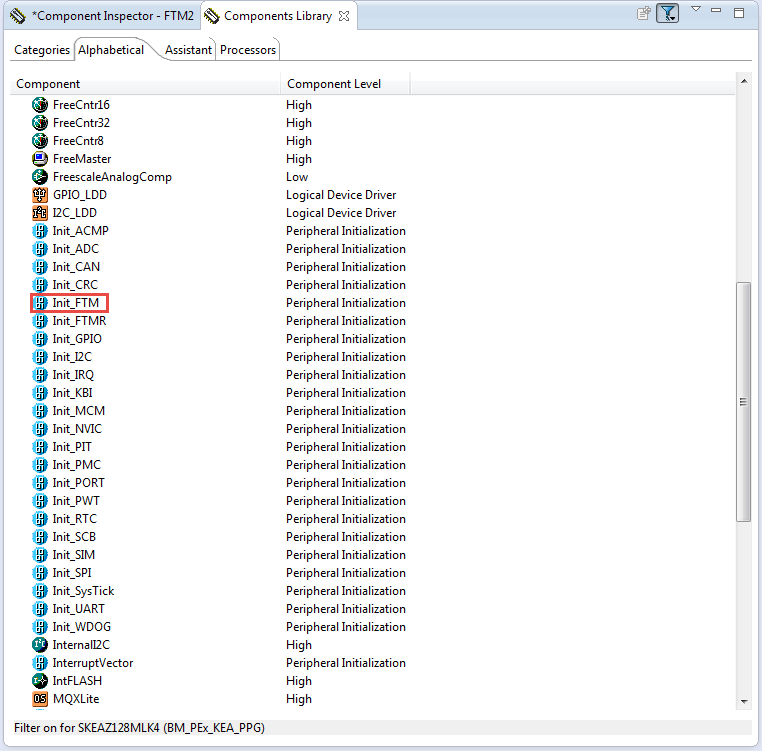Image resolution: width=762 pixels, height=751 pixels.
Task: Click the FreeCntr32 component icon
Action: pos(40,122)
